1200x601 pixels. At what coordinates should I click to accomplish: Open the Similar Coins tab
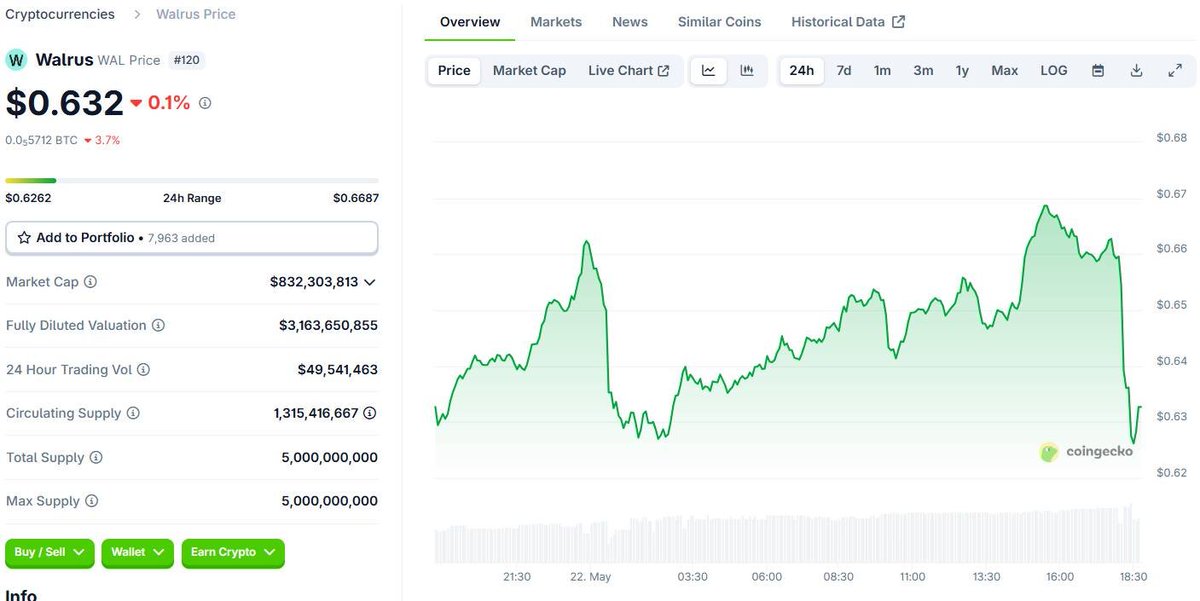click(x=719, y=21)
